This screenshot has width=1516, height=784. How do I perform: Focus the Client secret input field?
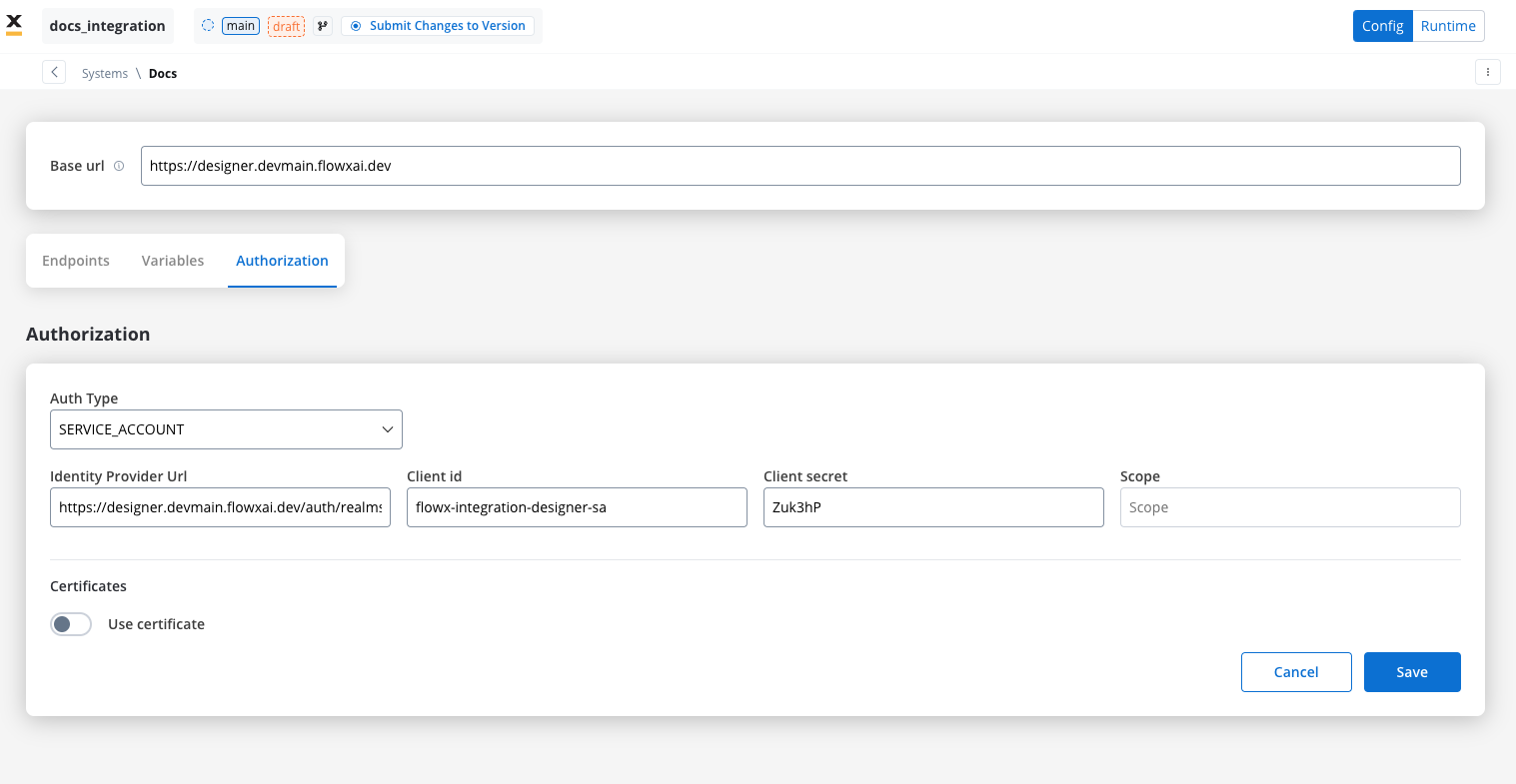click(x=933, y=507)
